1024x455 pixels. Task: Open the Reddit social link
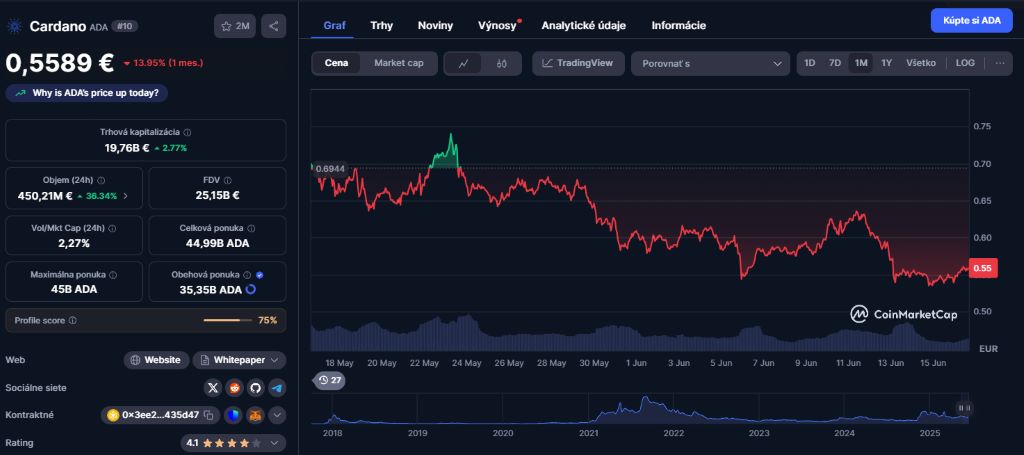[234, 387]
